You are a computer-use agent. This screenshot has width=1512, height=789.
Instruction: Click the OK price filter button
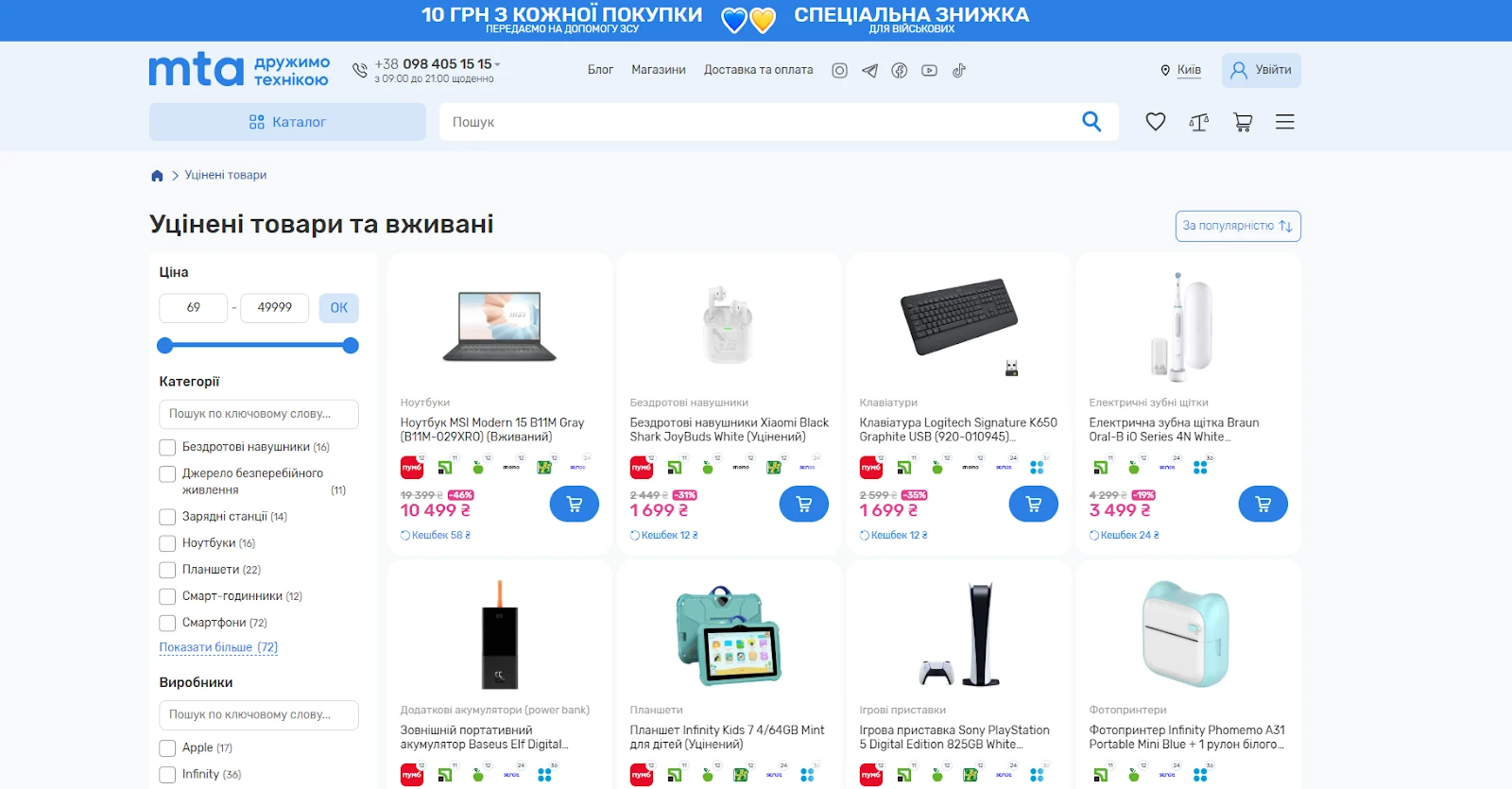point(339,308)
